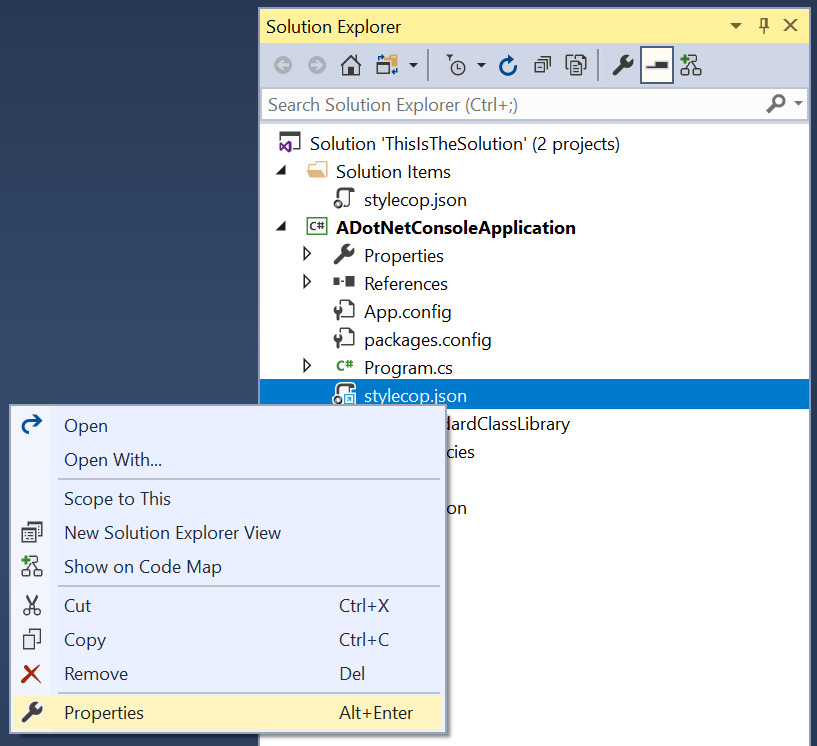The image size is (817, 746).
Task: Select the Cut scissors icon in context menu
Action: [x=31, y=605]
